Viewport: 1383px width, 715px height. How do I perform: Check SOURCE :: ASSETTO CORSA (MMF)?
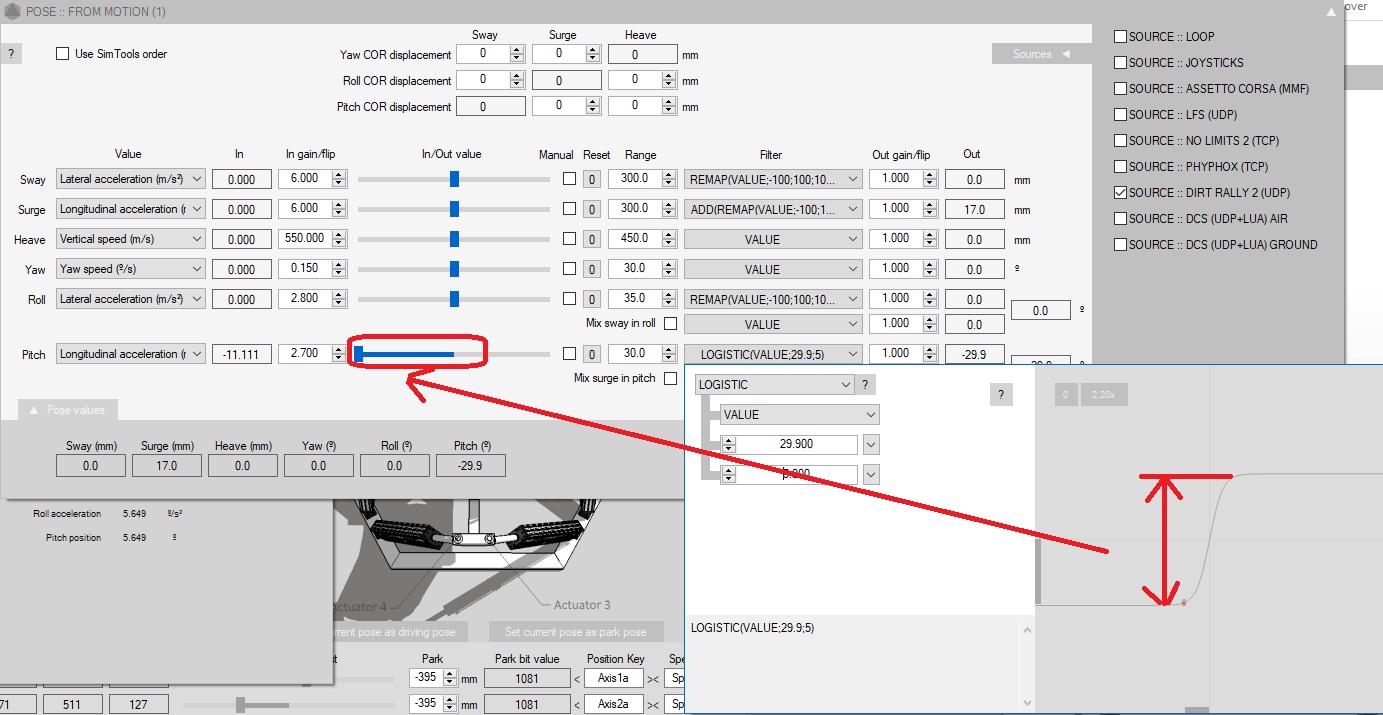tap(1120, 89)
